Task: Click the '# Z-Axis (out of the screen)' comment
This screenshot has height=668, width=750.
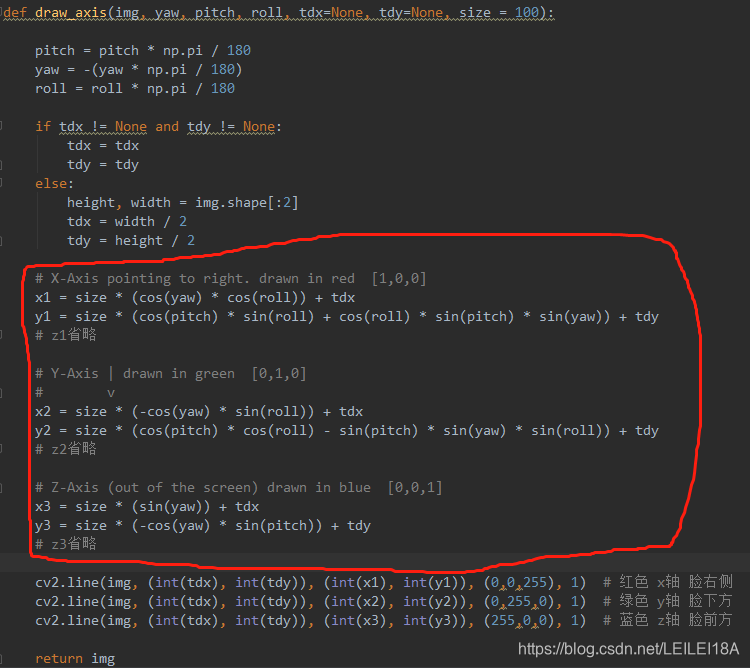Action: (239, 488)
